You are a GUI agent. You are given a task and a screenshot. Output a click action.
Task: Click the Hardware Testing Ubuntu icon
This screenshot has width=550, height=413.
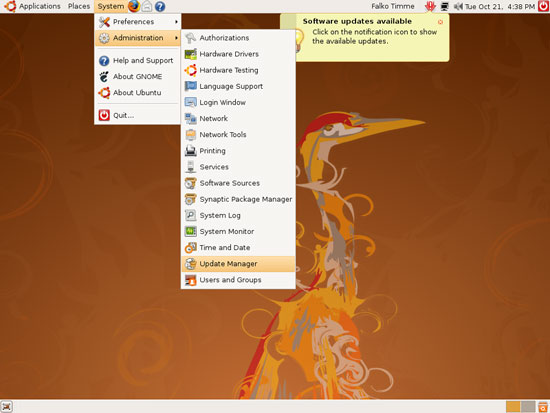pyautogui.click(x=190, y=70)
